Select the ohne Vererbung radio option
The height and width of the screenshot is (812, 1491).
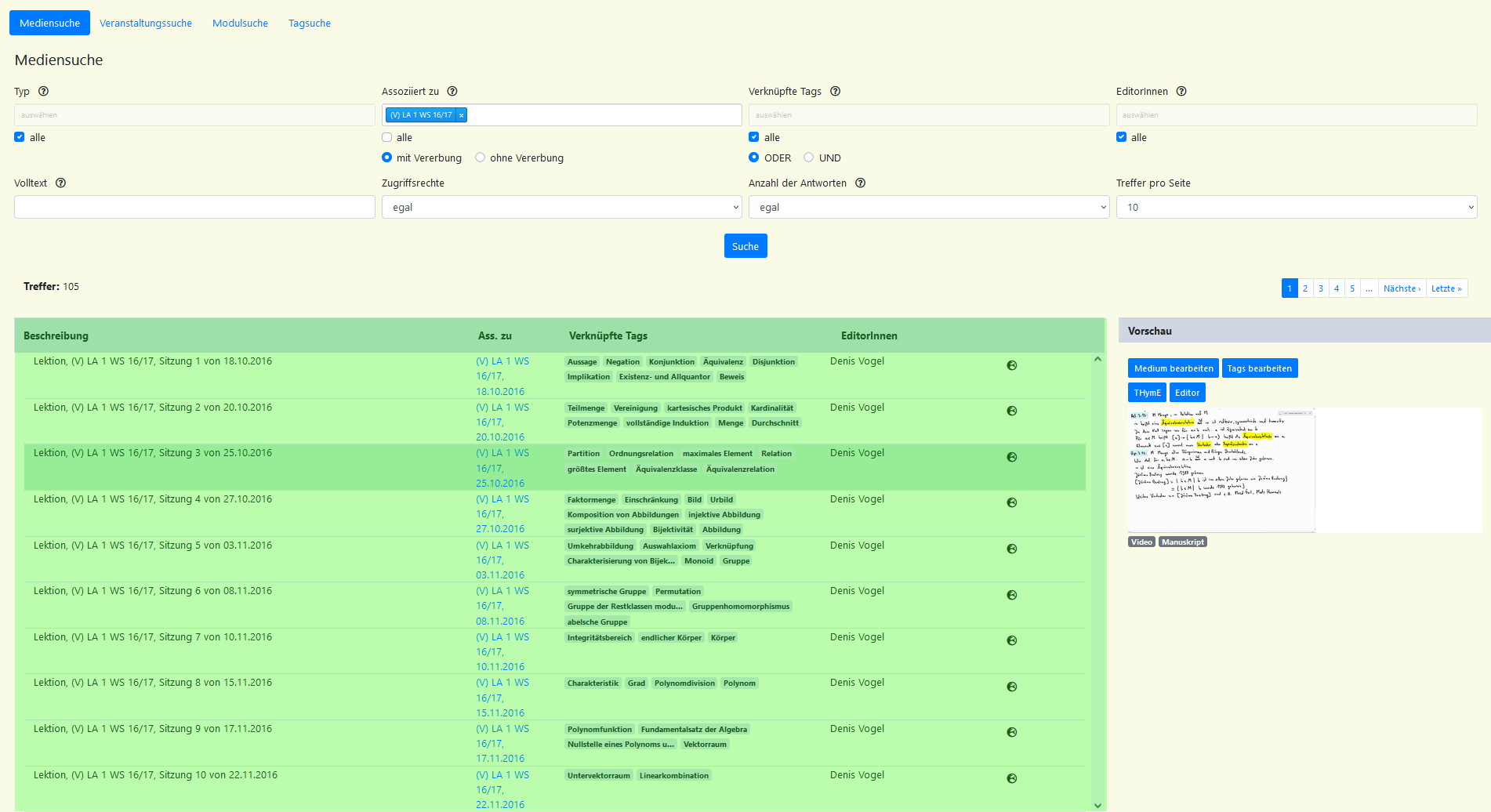pos(481,158)
